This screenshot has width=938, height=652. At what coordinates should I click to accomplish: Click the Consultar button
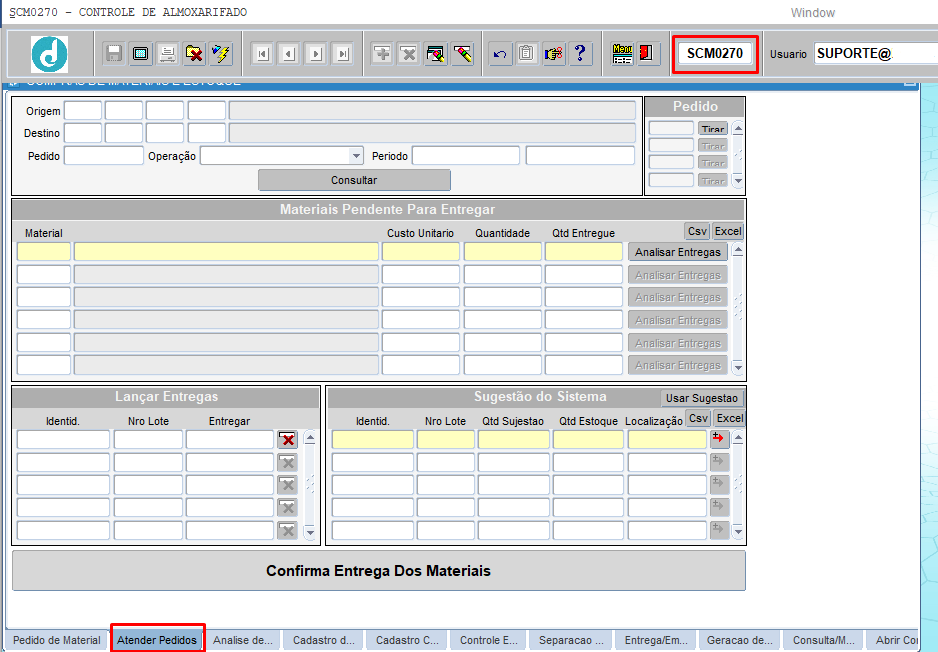(x=354, y=180)
